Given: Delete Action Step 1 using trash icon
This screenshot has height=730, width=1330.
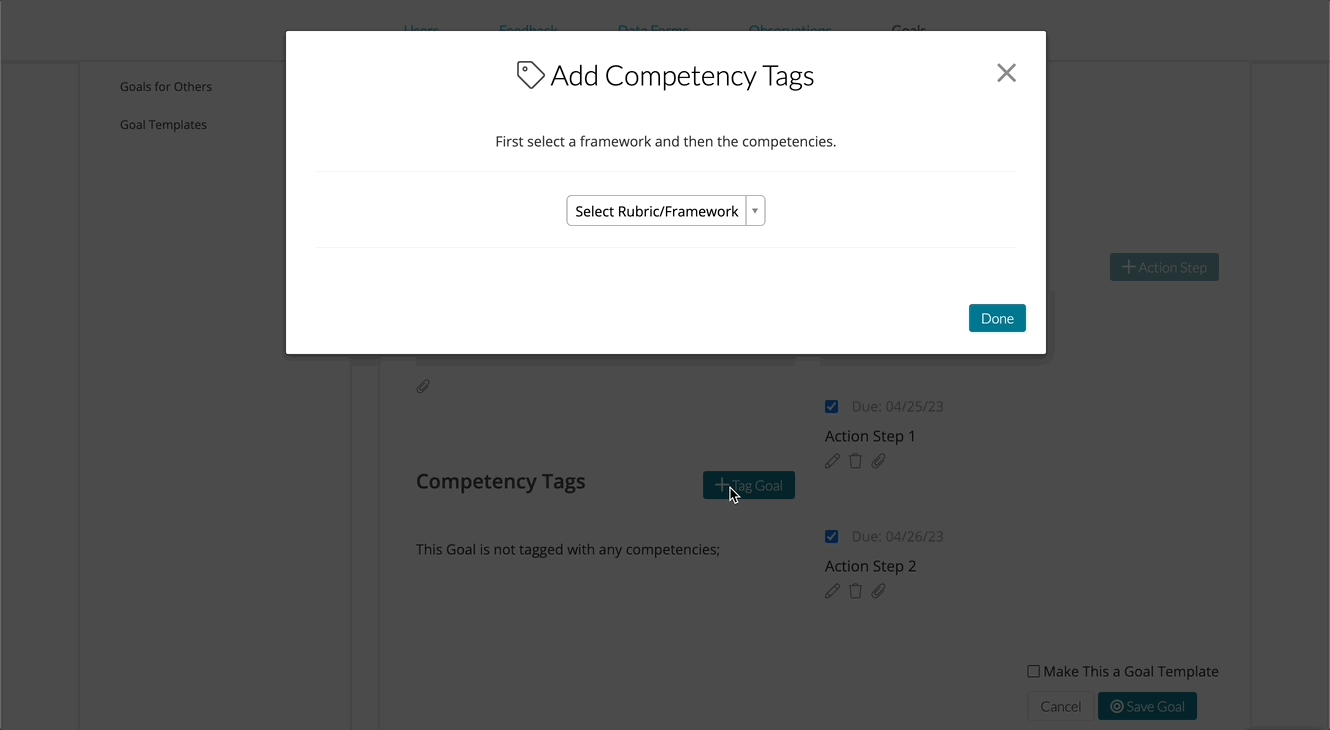Looking at the screenshot, I should pyautogui.click(x=855, y=461).
